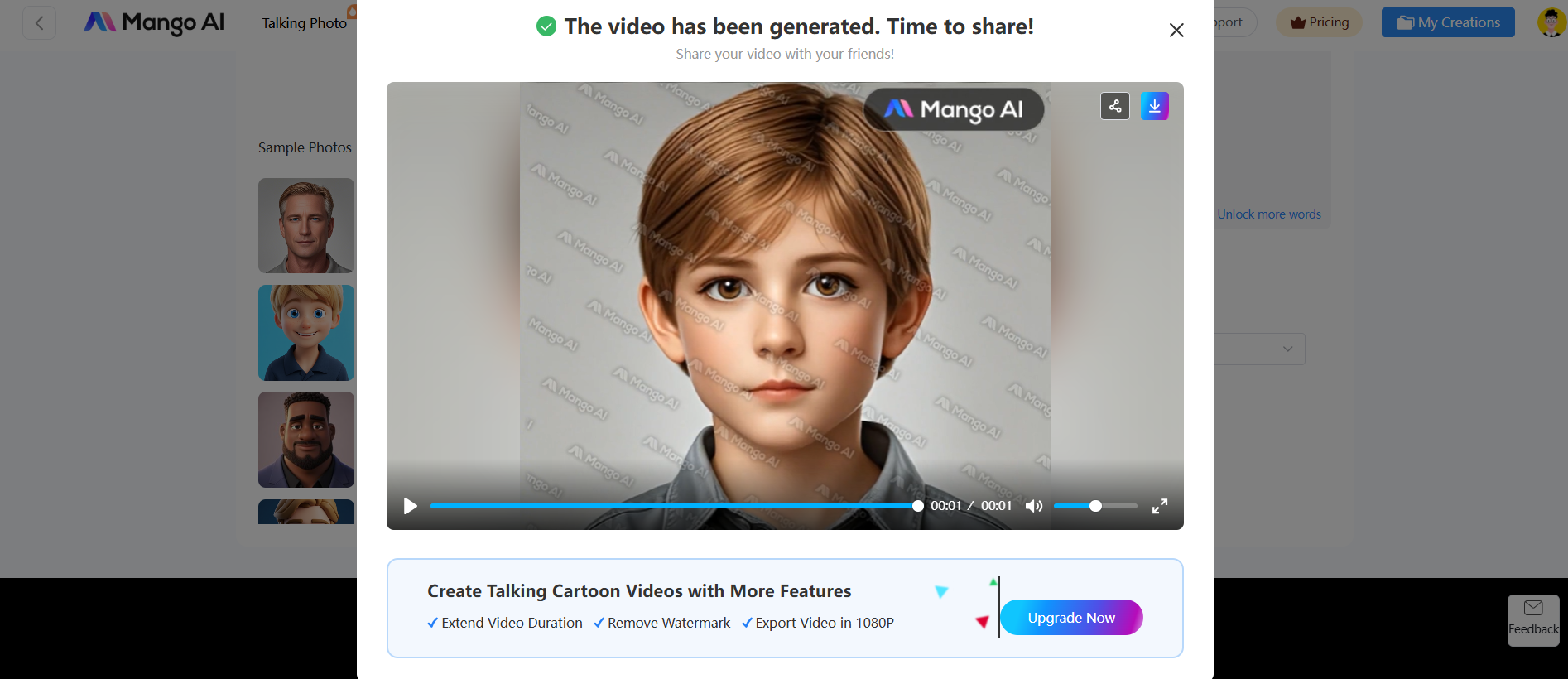Click the 'Extend Video Duration' feature text
This screenshot has height=679, width=1568.
[512, 623]
